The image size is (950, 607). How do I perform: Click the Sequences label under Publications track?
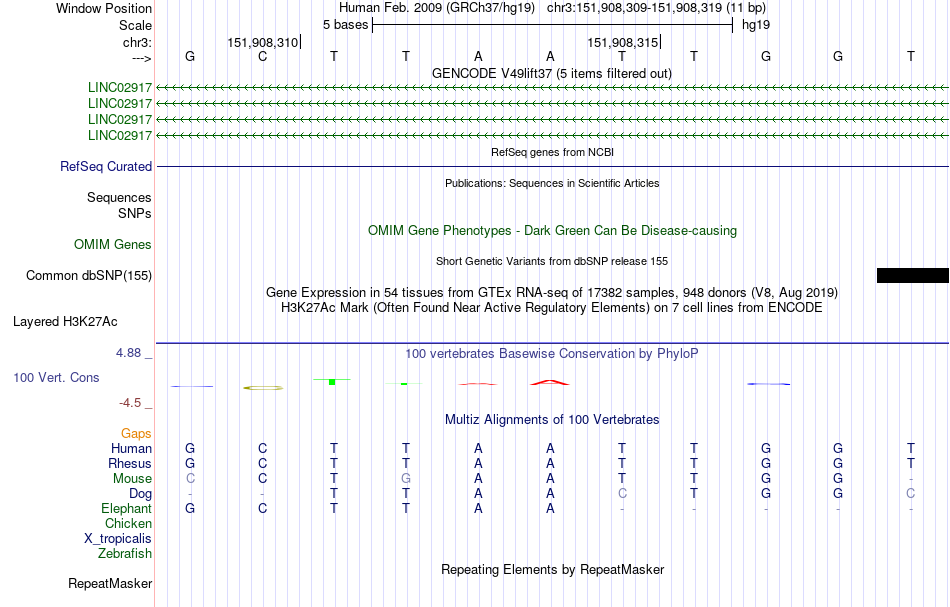point(119,197)
